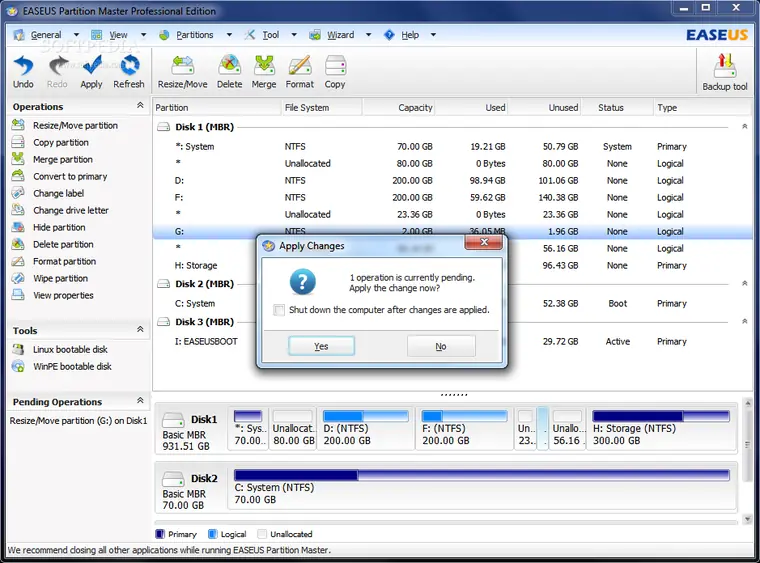Open the Wizard menu

click(340, 35)
